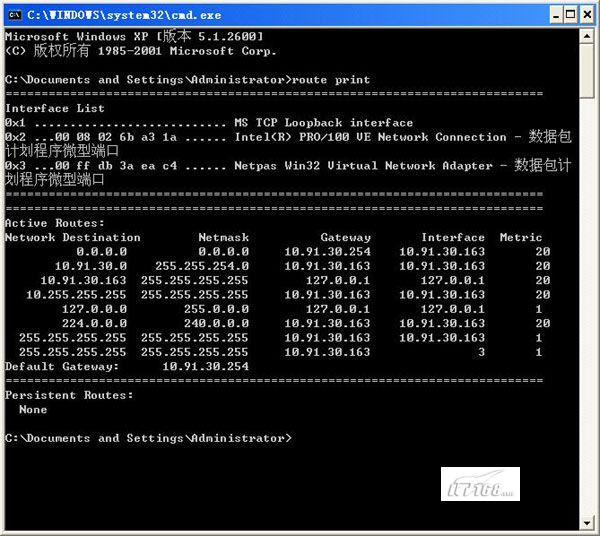Click the 'Netmask' column header
Screen dimensions: 600x536
[x=223, y=238]
